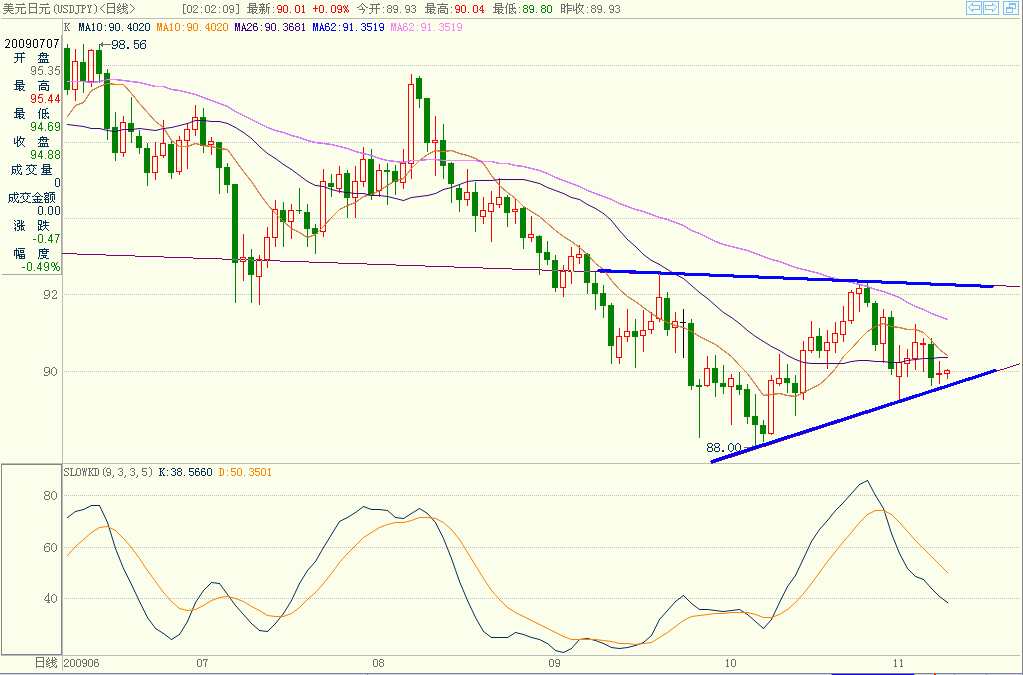Click the orange MA10:90.4020 indicator label
1023x675 pixels.
pos(192,27)
